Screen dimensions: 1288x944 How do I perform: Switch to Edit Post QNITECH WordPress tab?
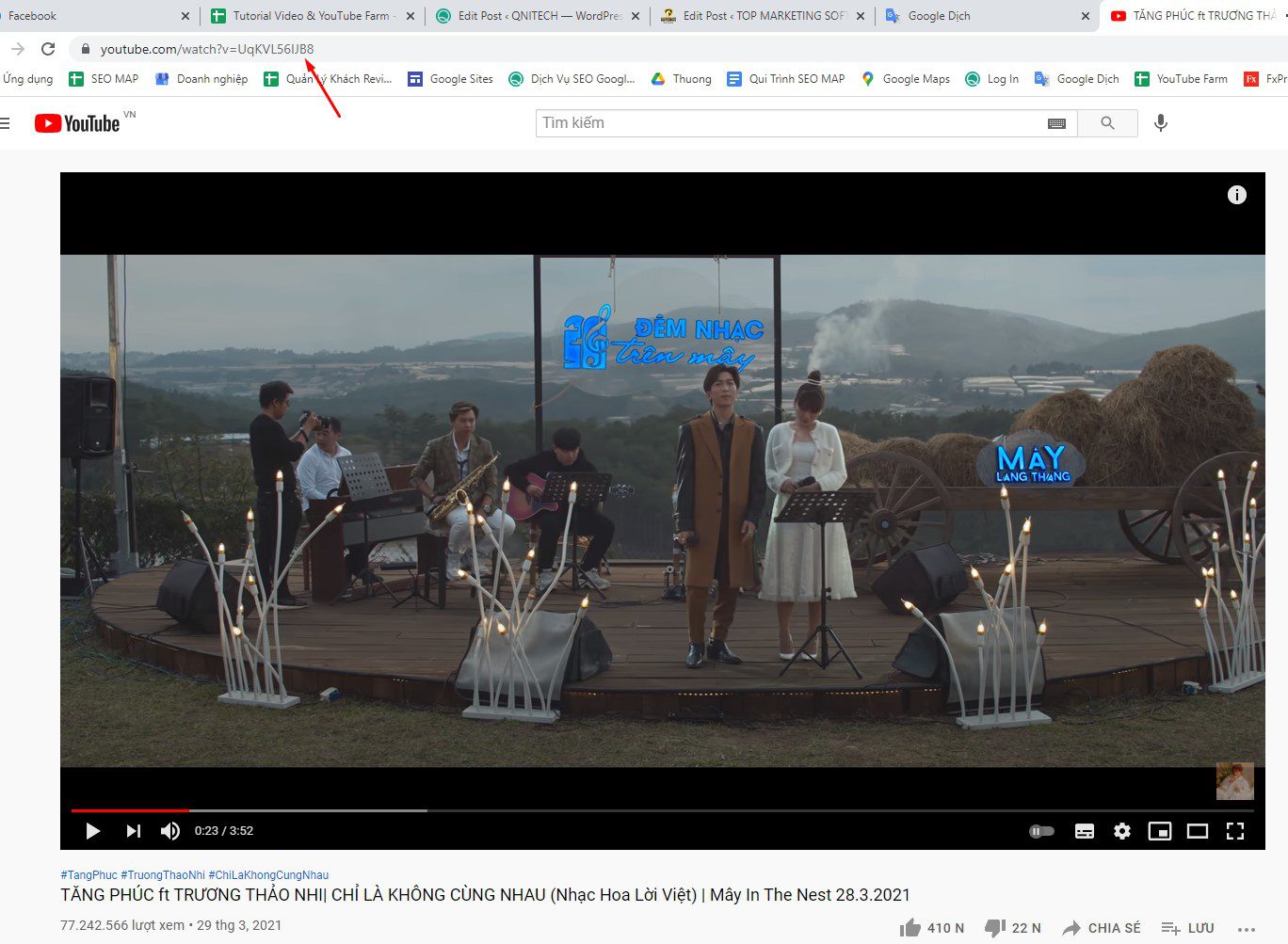coord(537,16)
